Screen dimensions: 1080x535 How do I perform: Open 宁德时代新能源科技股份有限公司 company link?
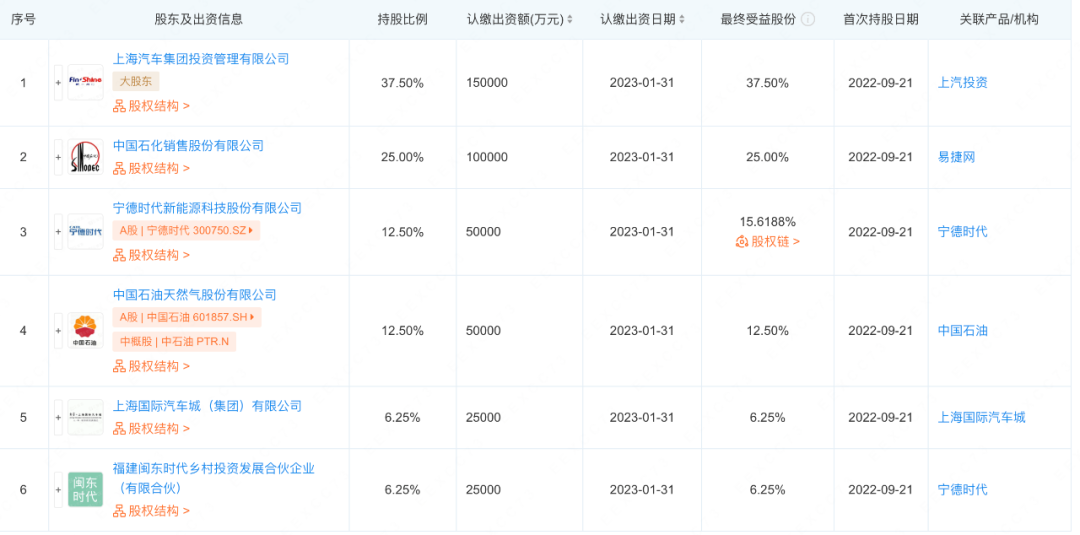[x=207, y=208]
